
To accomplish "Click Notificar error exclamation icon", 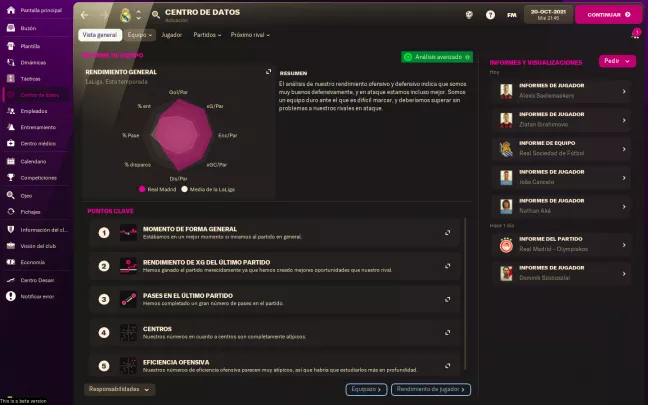I will coord(11,296).
